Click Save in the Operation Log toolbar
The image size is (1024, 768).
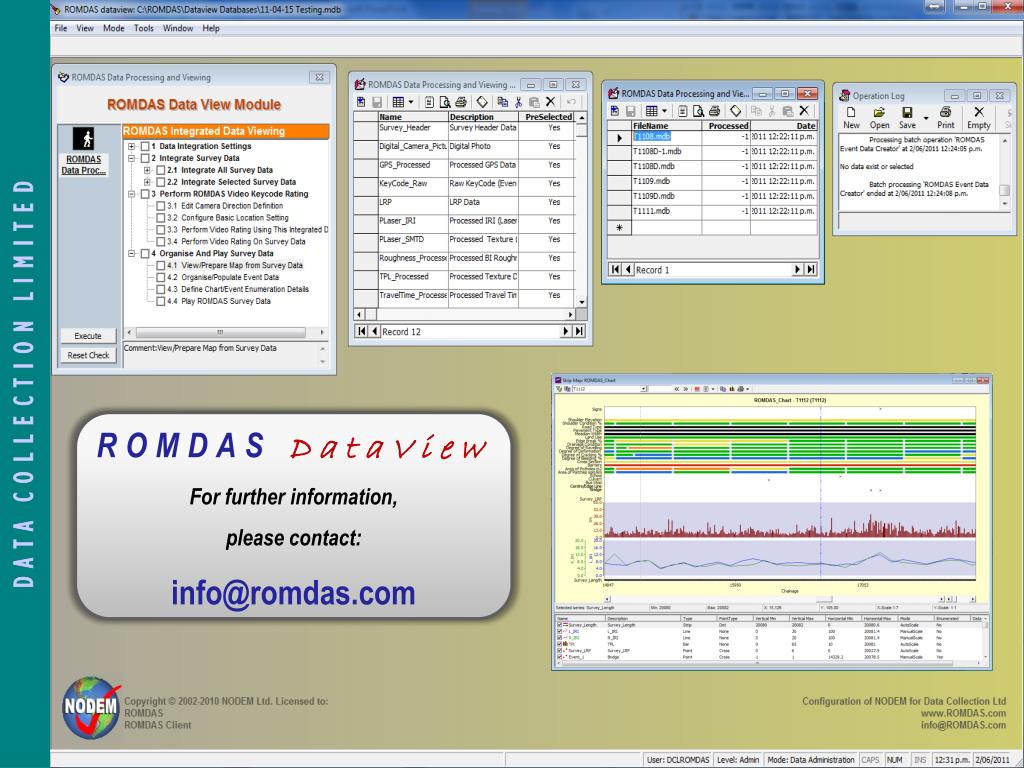click(907, 118)
